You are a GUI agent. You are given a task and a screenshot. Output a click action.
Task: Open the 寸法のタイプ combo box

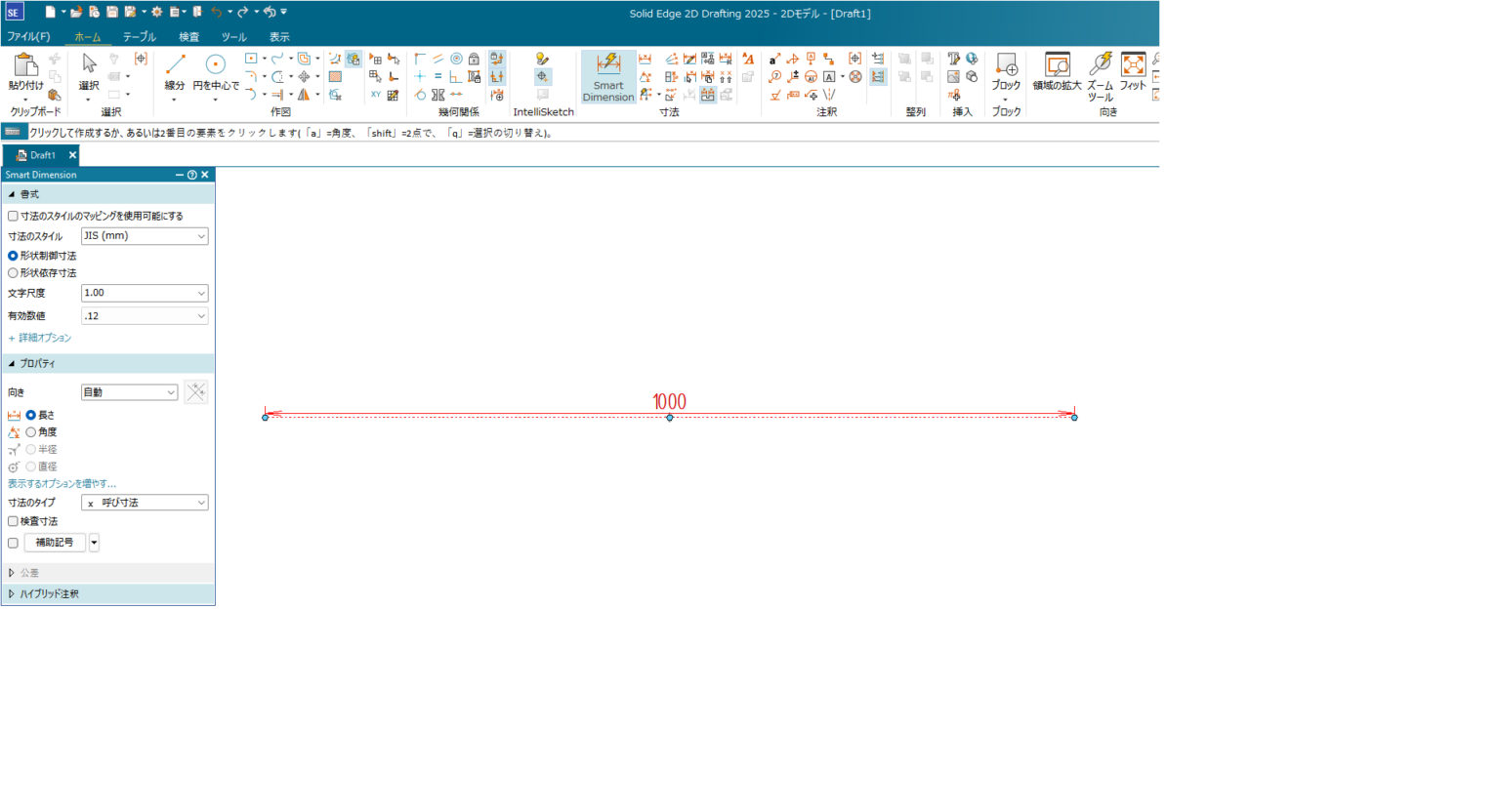144,502
